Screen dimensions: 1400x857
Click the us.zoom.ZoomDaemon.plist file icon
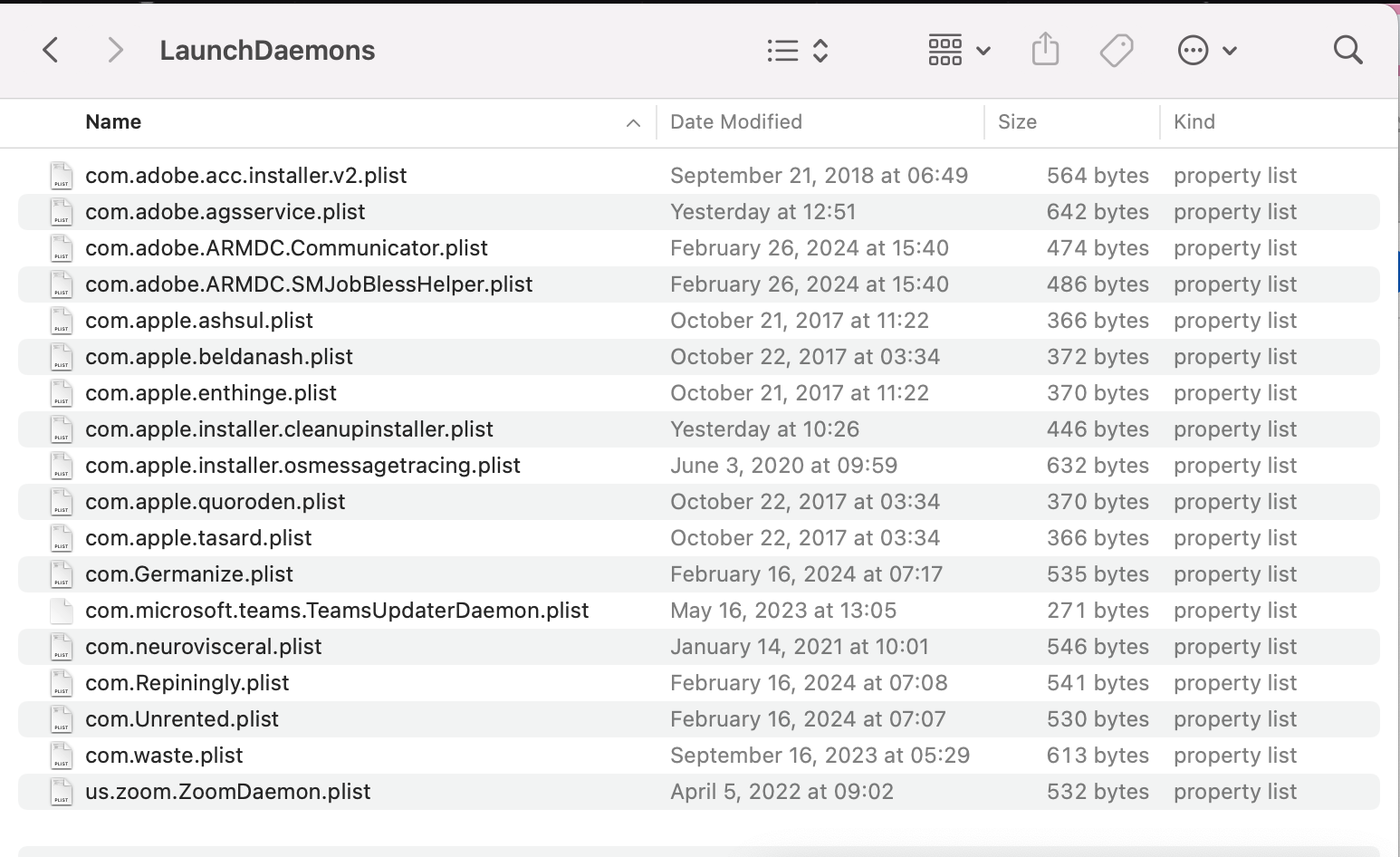[62, 792]
